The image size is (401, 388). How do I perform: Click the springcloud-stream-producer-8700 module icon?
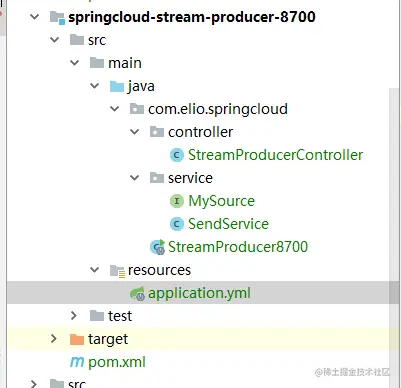pyautogui.click(x=57, y=17)
